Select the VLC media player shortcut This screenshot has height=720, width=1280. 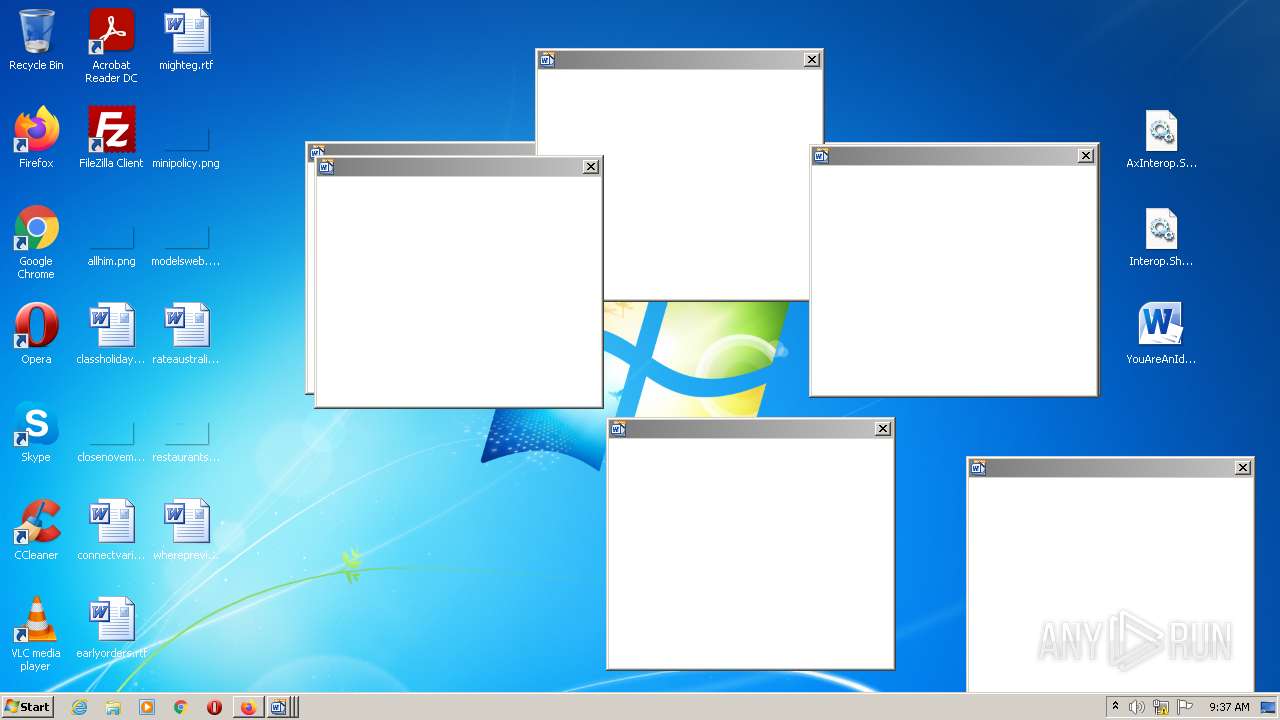[36, 635]
